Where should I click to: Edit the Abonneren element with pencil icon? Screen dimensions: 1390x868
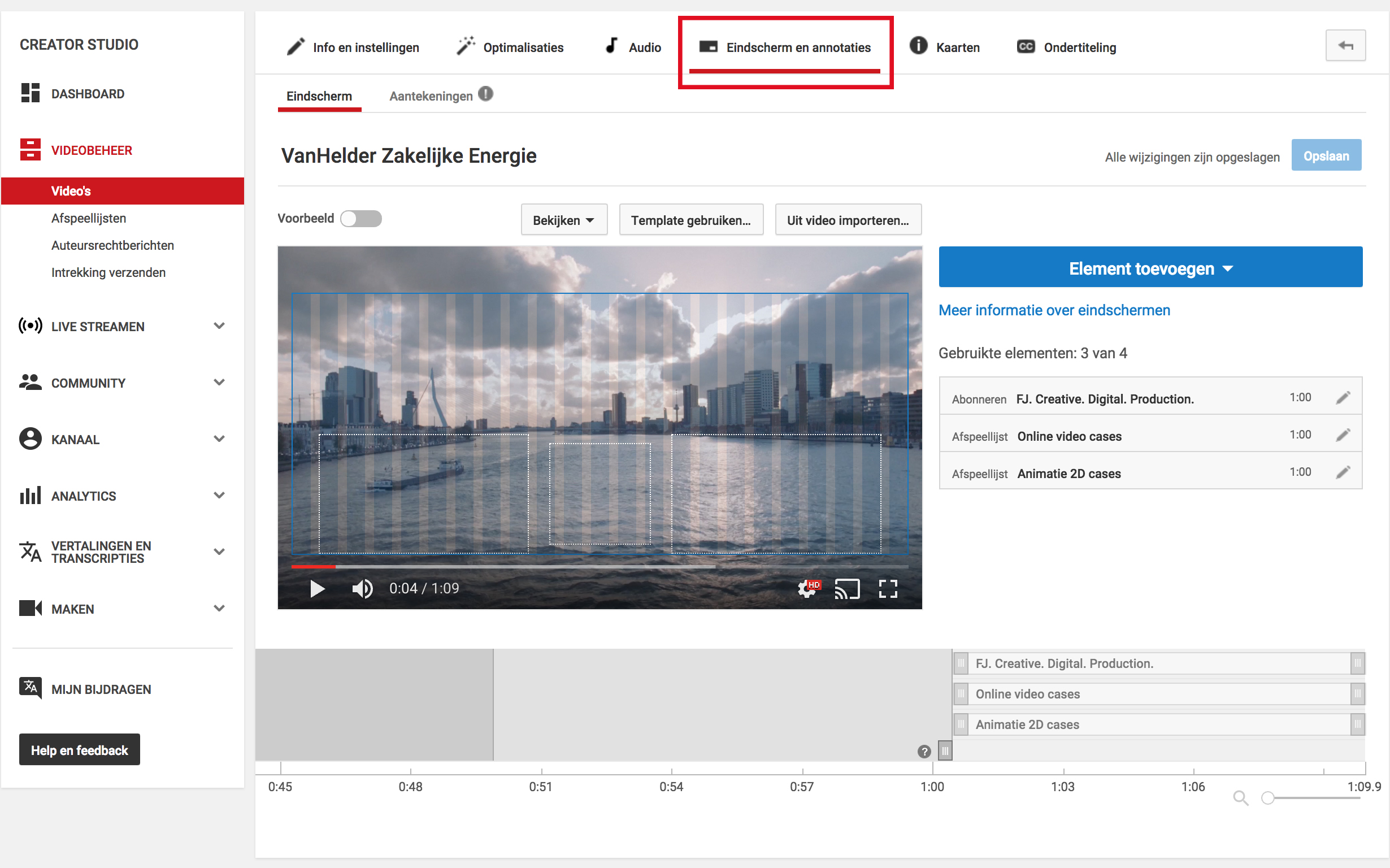coord(1343,397)
